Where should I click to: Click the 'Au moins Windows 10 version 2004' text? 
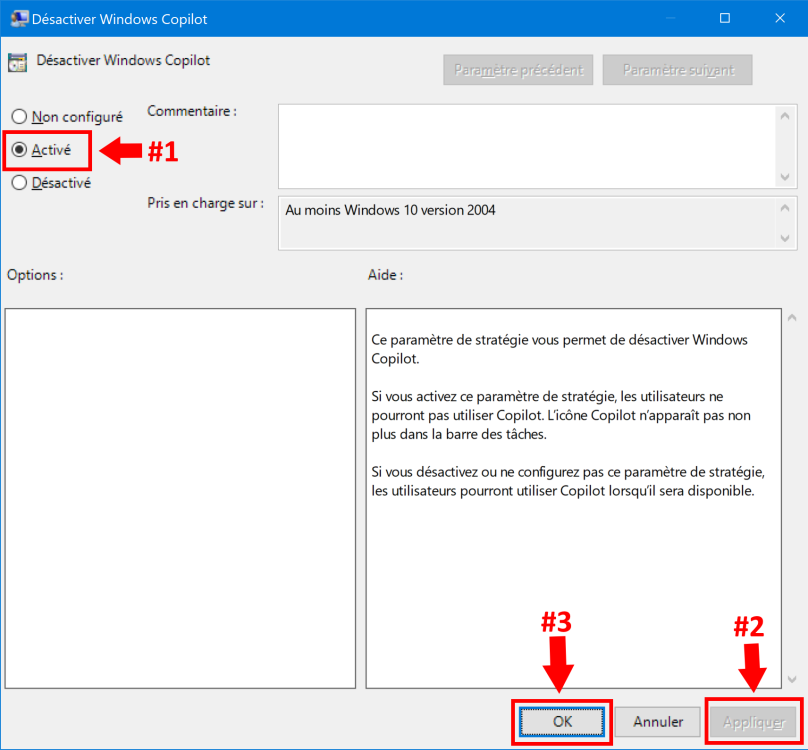click(x=390, y=210)
